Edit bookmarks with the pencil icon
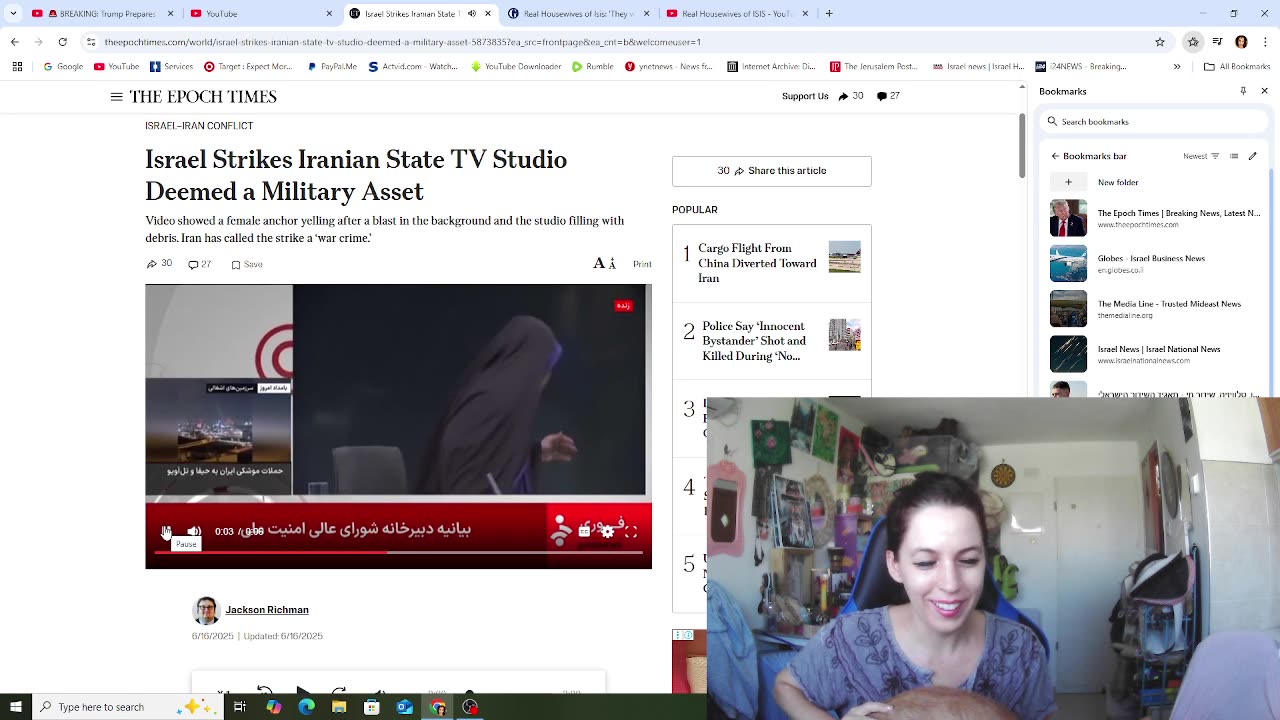 coord(1252,156)
